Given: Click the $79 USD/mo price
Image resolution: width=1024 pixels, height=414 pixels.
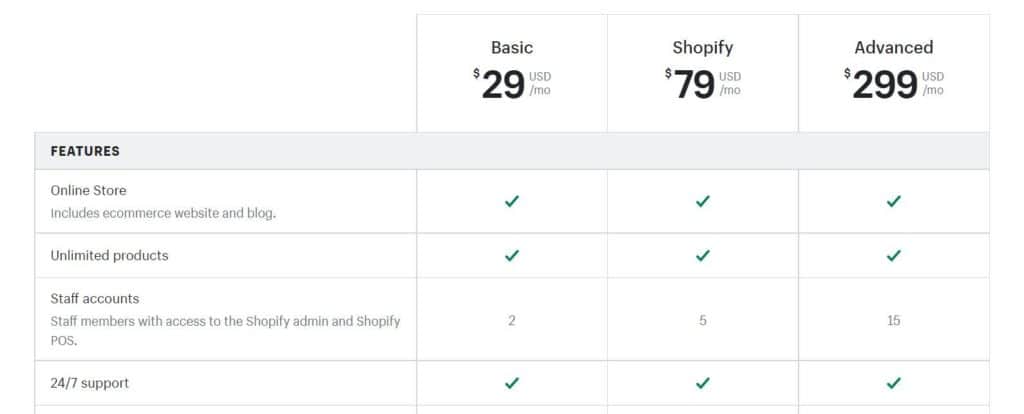Looking at the screenshot, I should [x=703, y=85].
